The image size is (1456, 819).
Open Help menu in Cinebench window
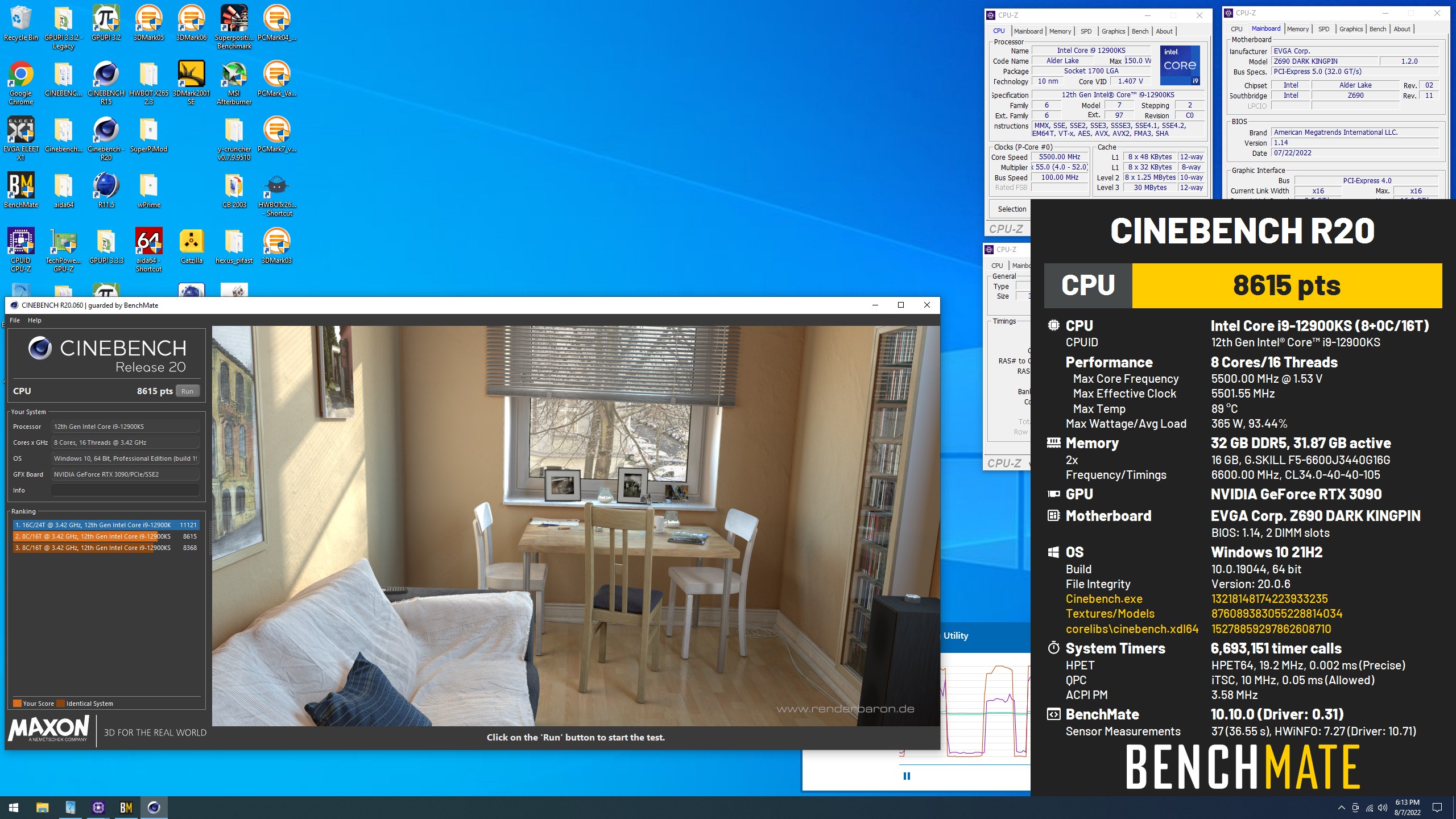[35, 320]
